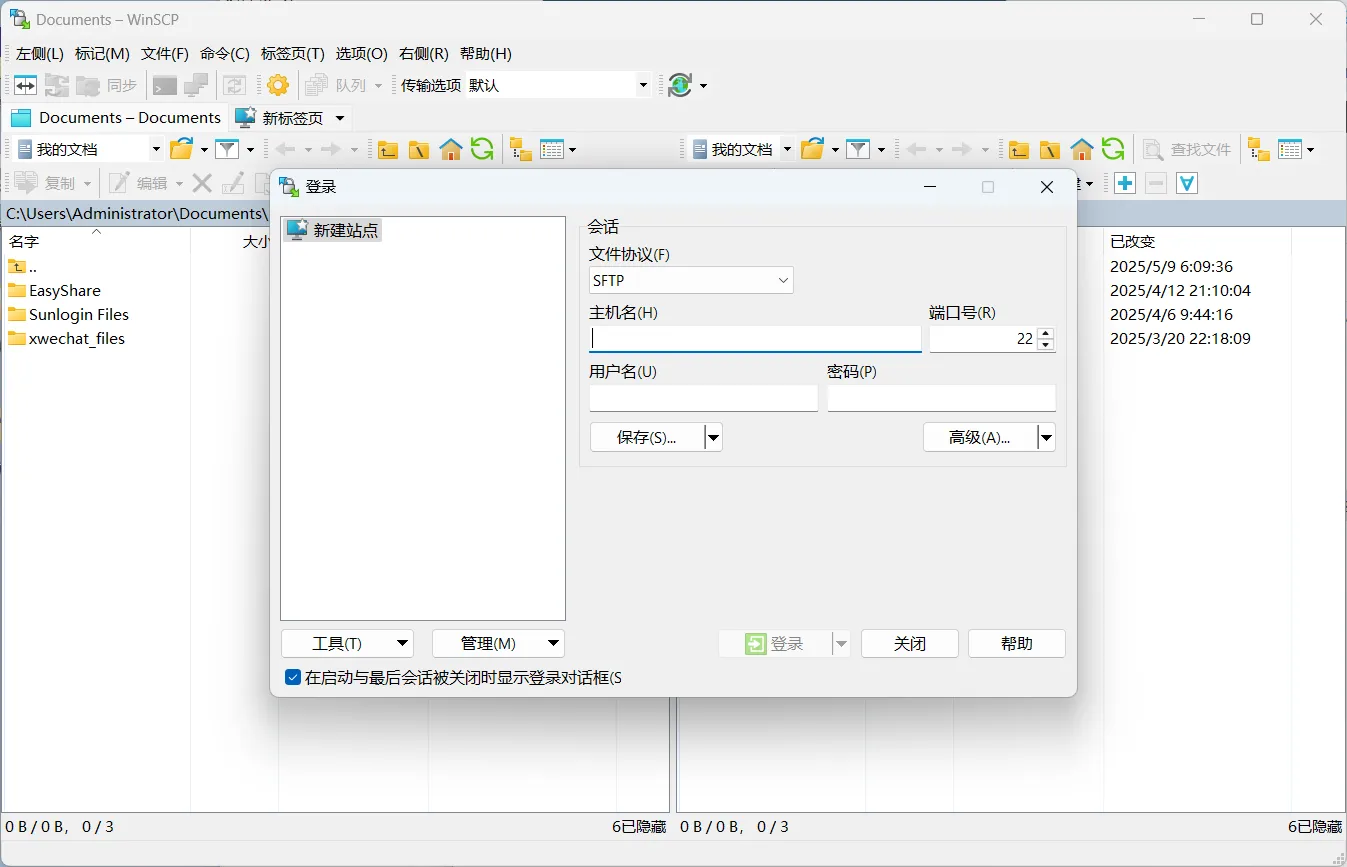
Task: Open the arrow next to 保存(S) button
Action: coord(713,437)
